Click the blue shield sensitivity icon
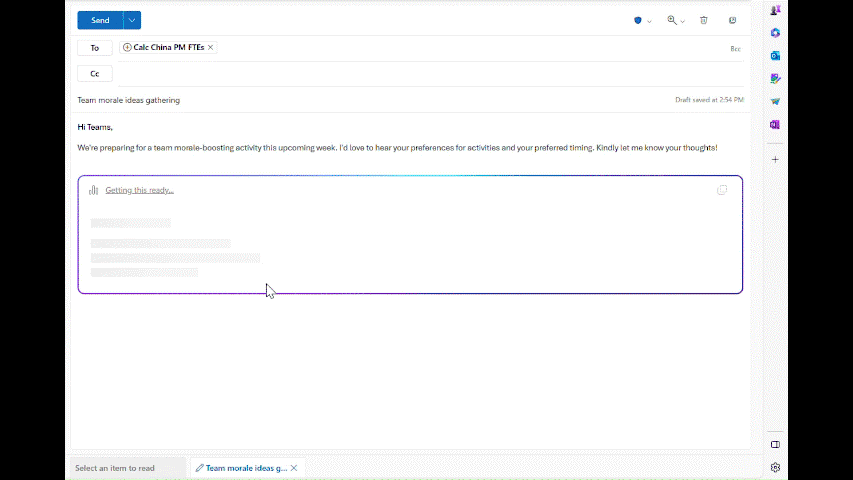 click(x=638, y=21)
